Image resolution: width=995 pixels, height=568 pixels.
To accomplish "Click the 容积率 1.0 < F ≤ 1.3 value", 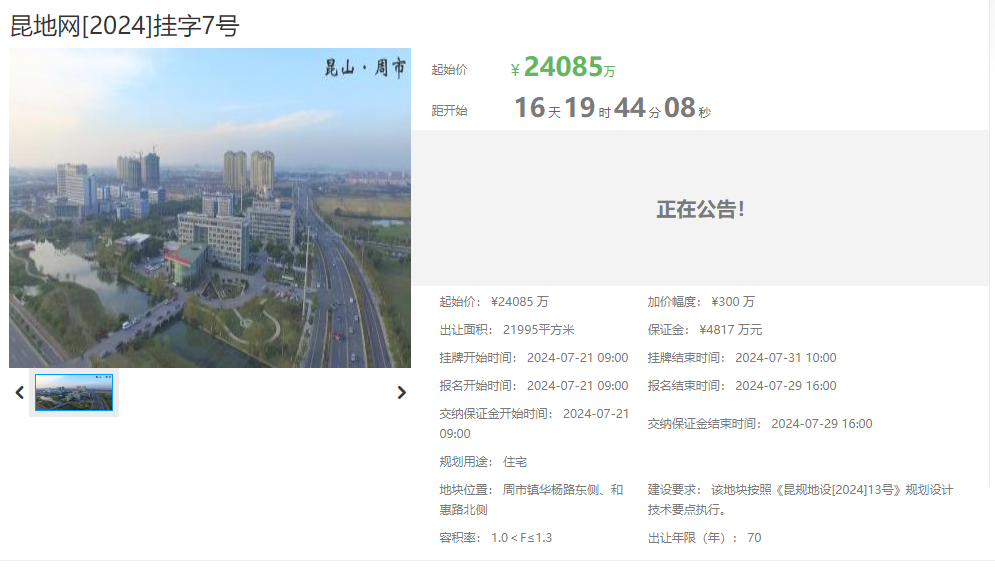I will point(521,538).
